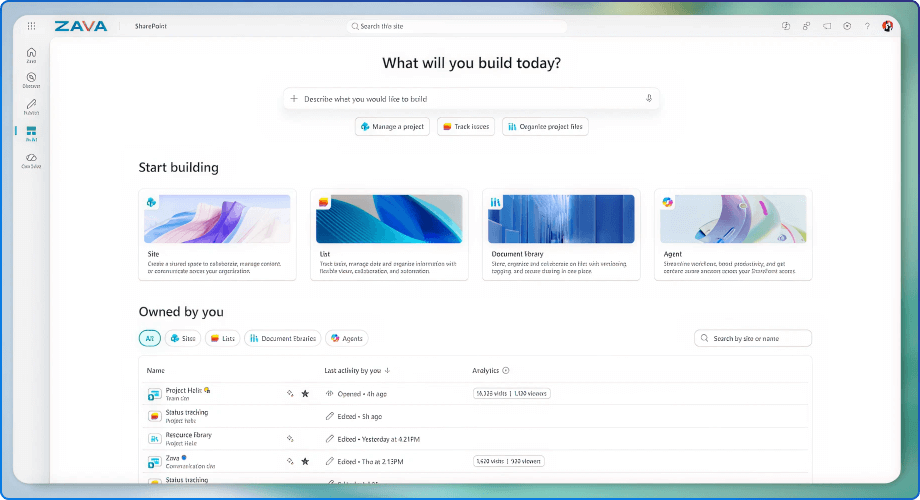Image resolution: width=920 pixels, height=500 pixels.
Task: Click 'Edited • Yesterday' activity text
Action: tap(378, 439)
